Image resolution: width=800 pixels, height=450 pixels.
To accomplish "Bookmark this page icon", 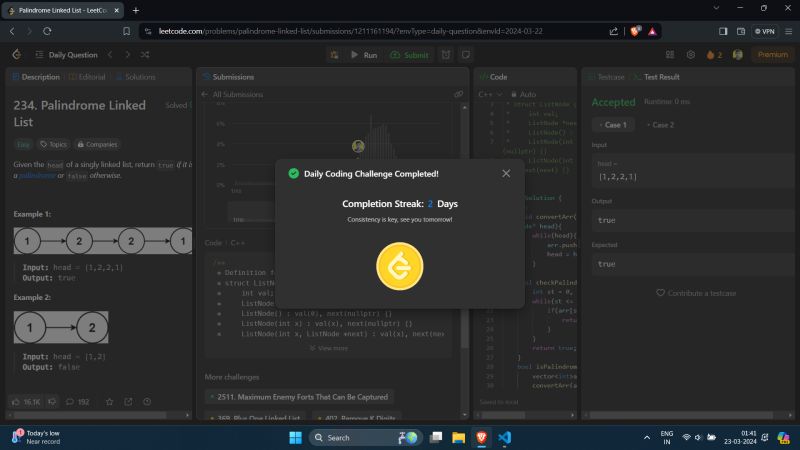I will coord(127,31).
